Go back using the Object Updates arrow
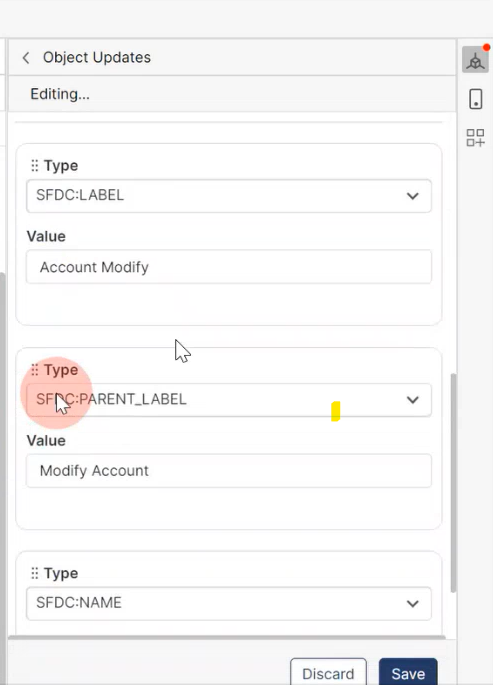Screen dimensions: 493x685 tap(26, 58)
